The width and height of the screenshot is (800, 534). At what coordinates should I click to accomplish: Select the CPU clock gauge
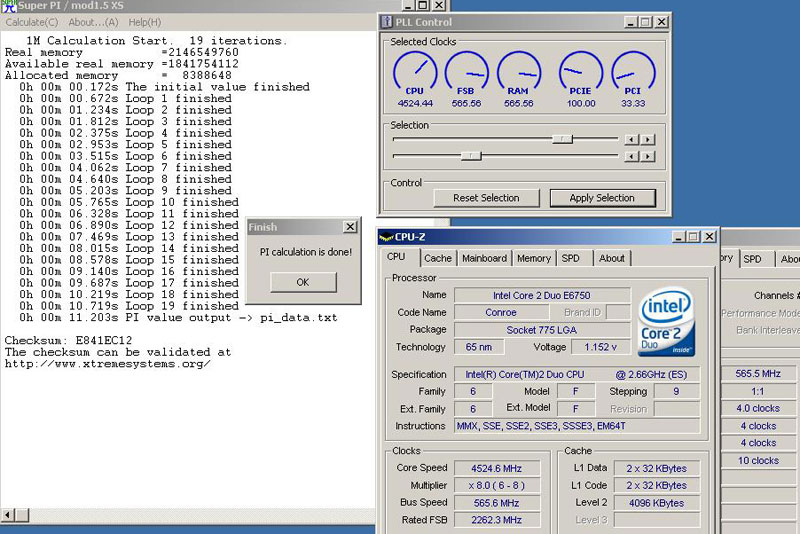(414, 73)
